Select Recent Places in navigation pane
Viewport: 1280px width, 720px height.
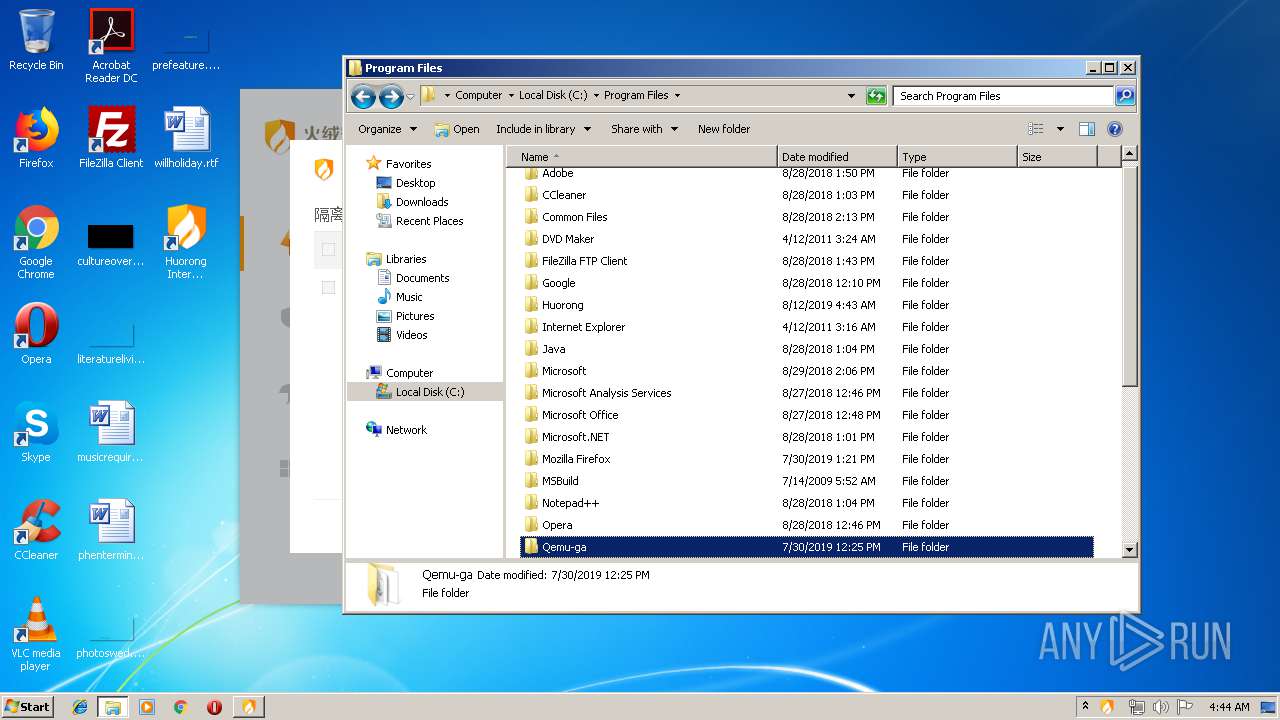tap(429, 221)
